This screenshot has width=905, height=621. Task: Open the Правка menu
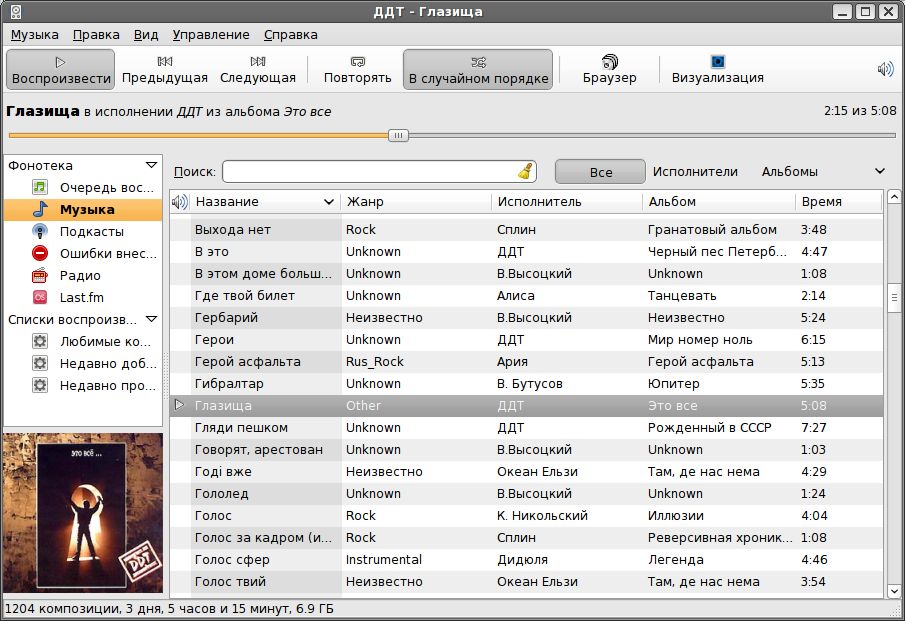[x=96, y=35]
